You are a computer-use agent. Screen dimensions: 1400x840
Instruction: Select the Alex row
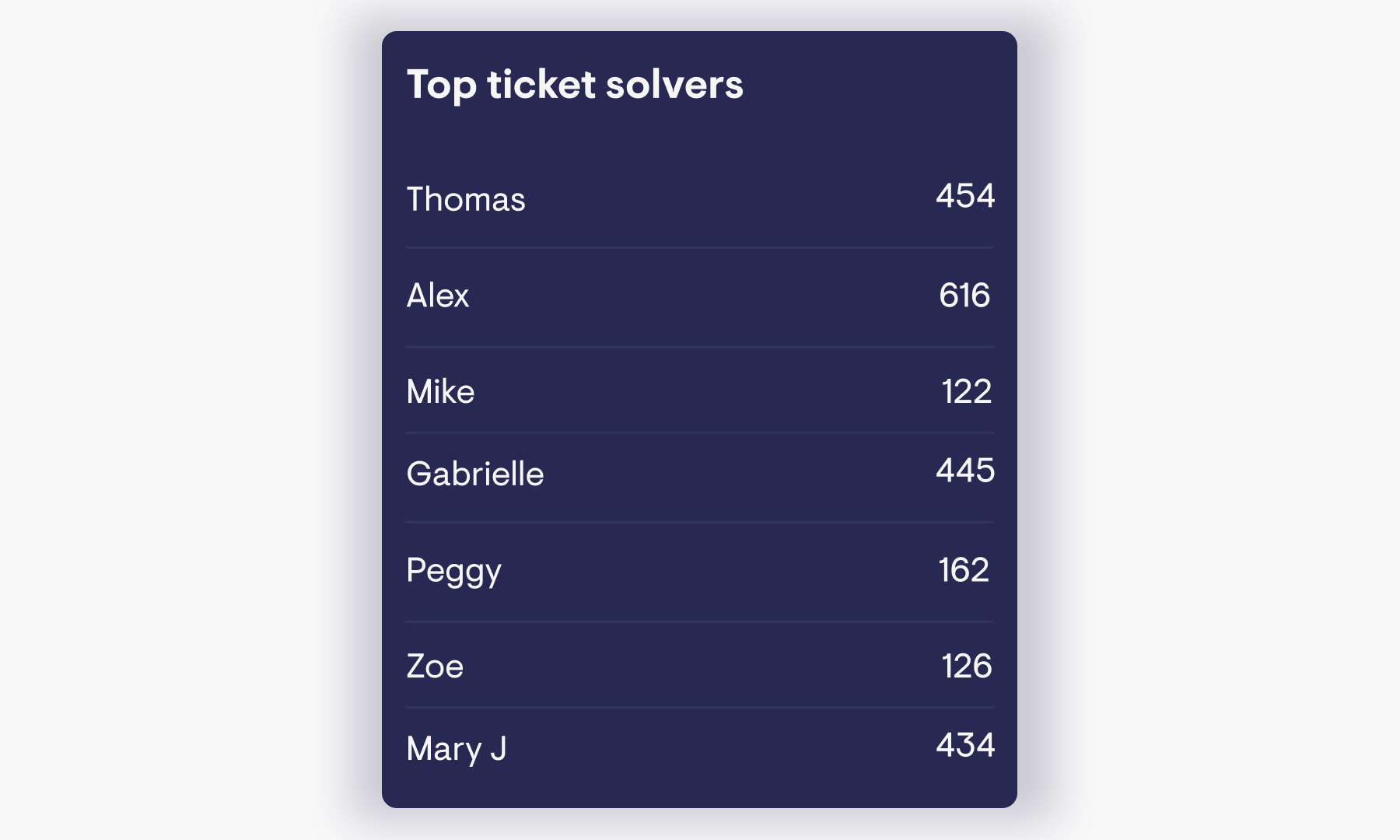(x=700, y=296)
